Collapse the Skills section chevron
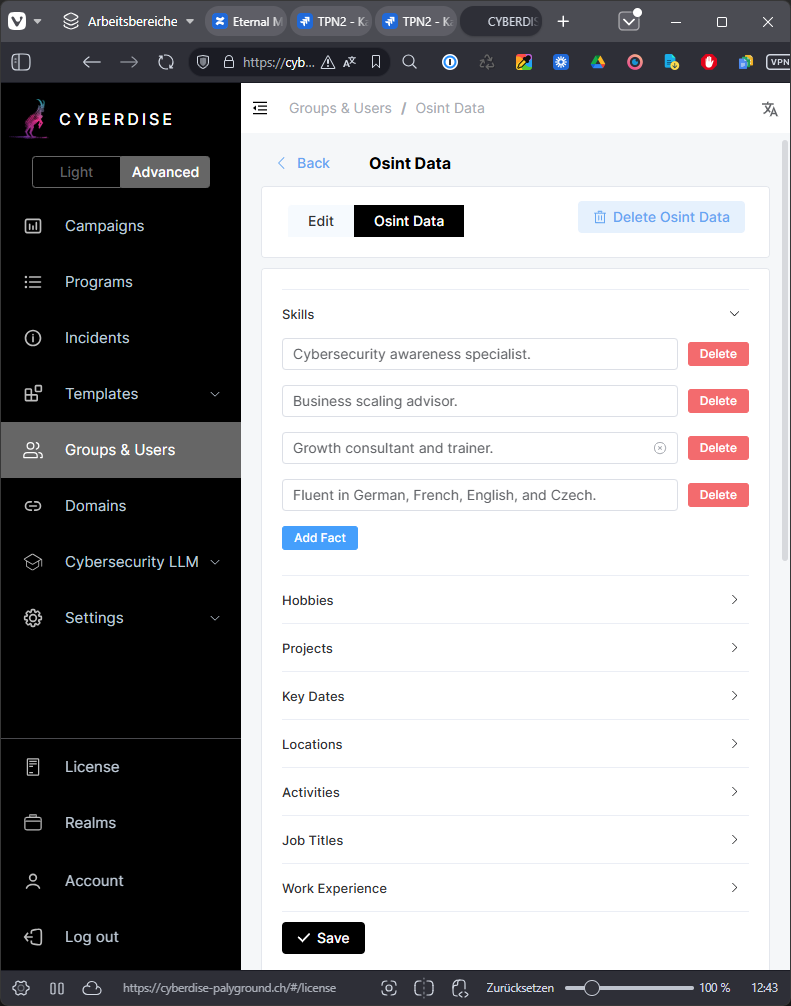 point(734,314)
